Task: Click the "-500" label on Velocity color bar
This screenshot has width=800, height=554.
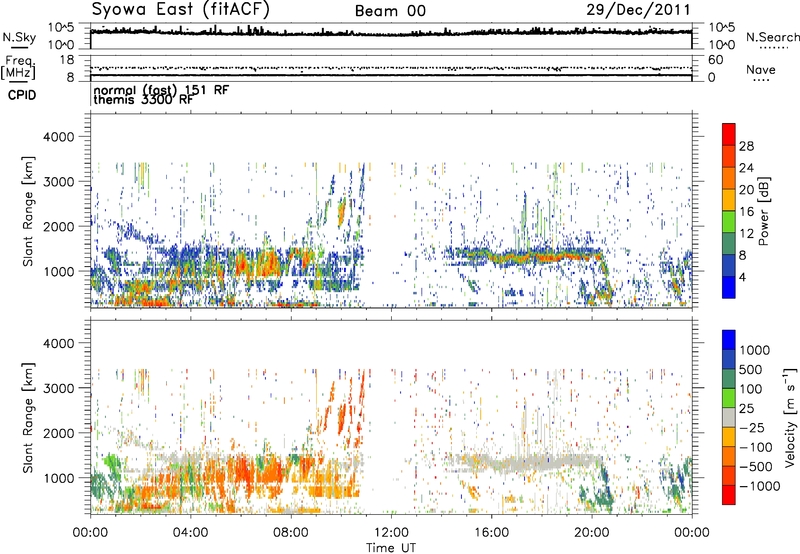Action: pyautogui.click(x=756, y=467)
